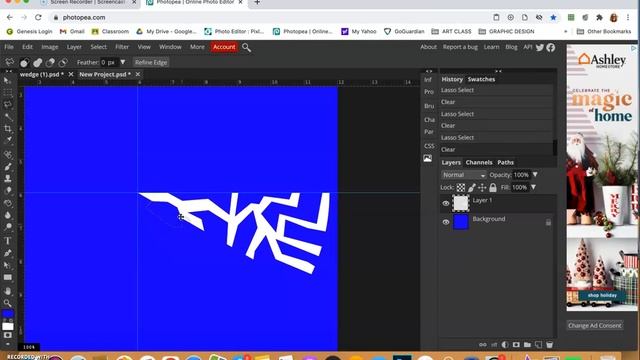Expand the Character side panel
Screen dimensions: 640x360
[x=429, y=120]
